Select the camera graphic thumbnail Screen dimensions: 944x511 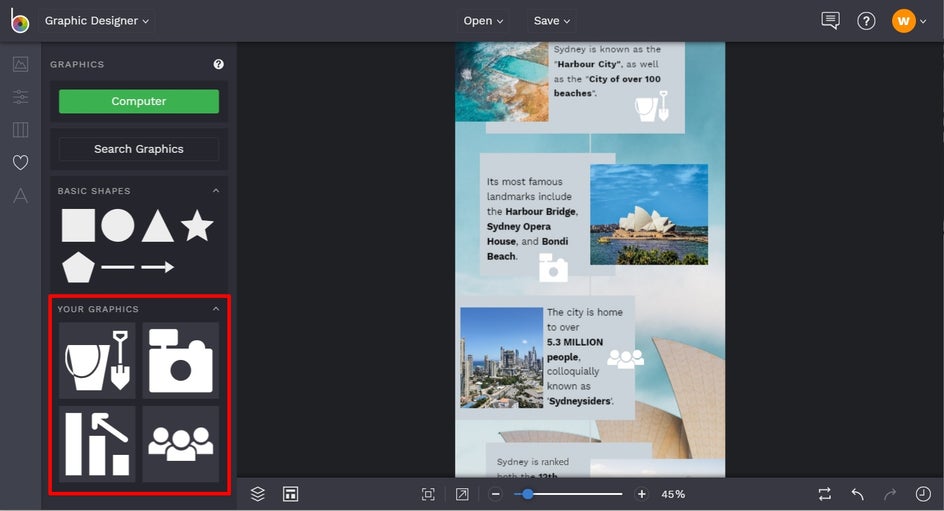pyautogui.click(x=181, y=360)
